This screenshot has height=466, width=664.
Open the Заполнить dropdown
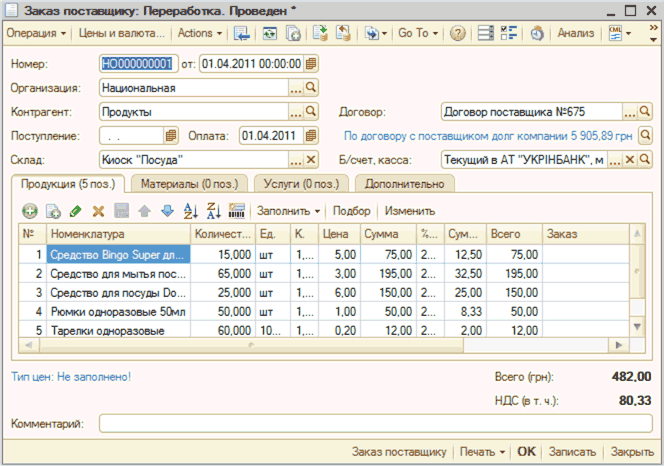point(288,211)
